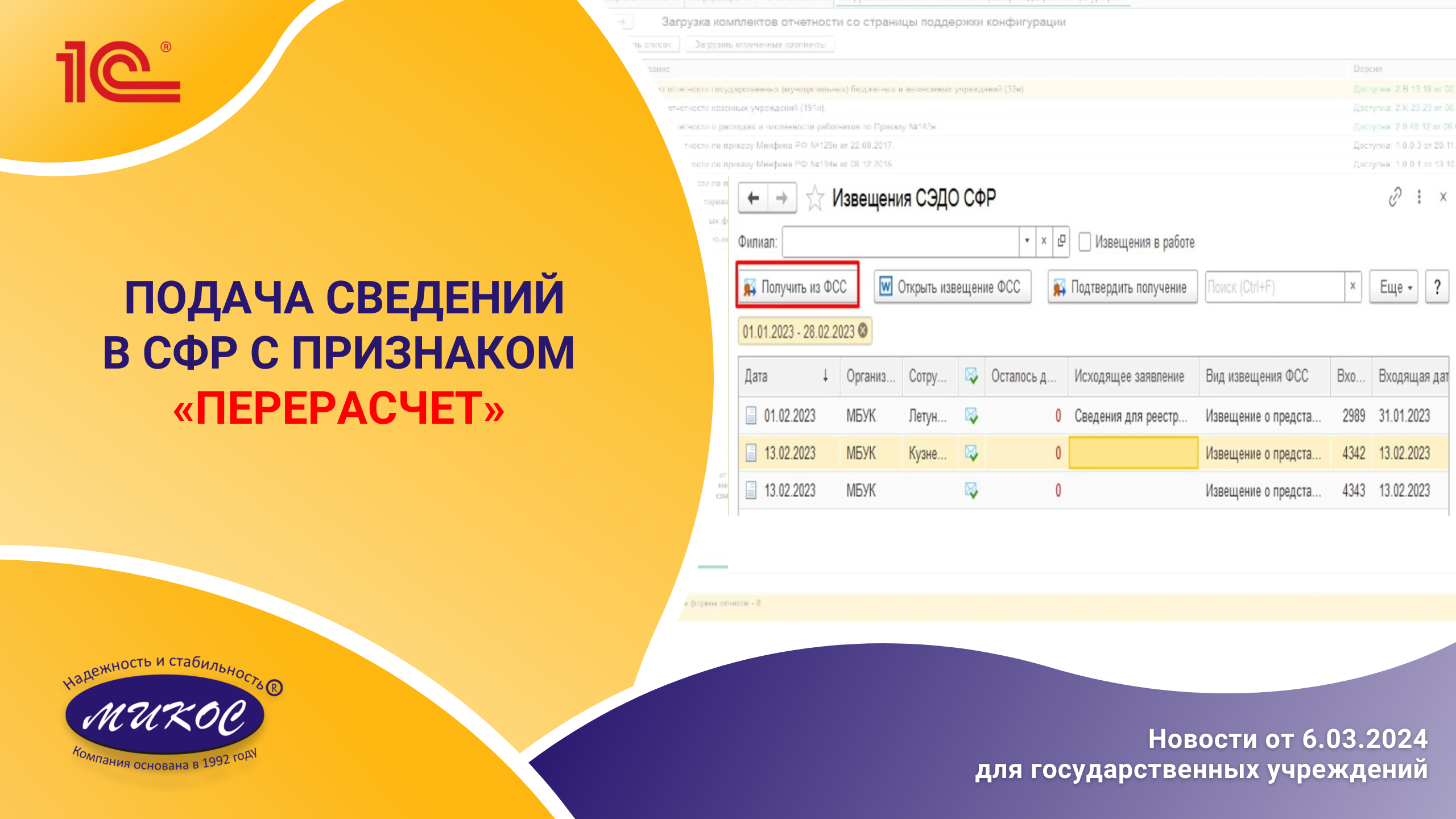
Task: Clear the 01.01.2023 - 28.02.2023 filter tag
Action: [x=861, y=331]
